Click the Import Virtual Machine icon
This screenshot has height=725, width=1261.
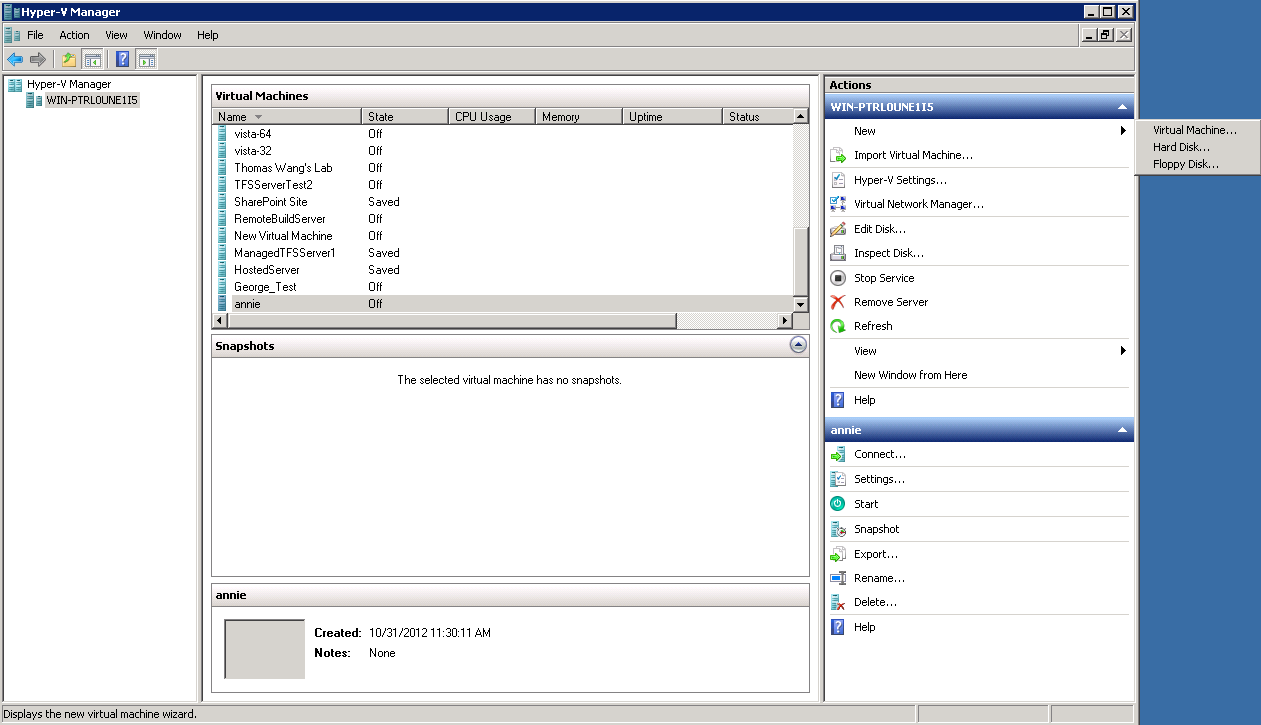(838, 156)
